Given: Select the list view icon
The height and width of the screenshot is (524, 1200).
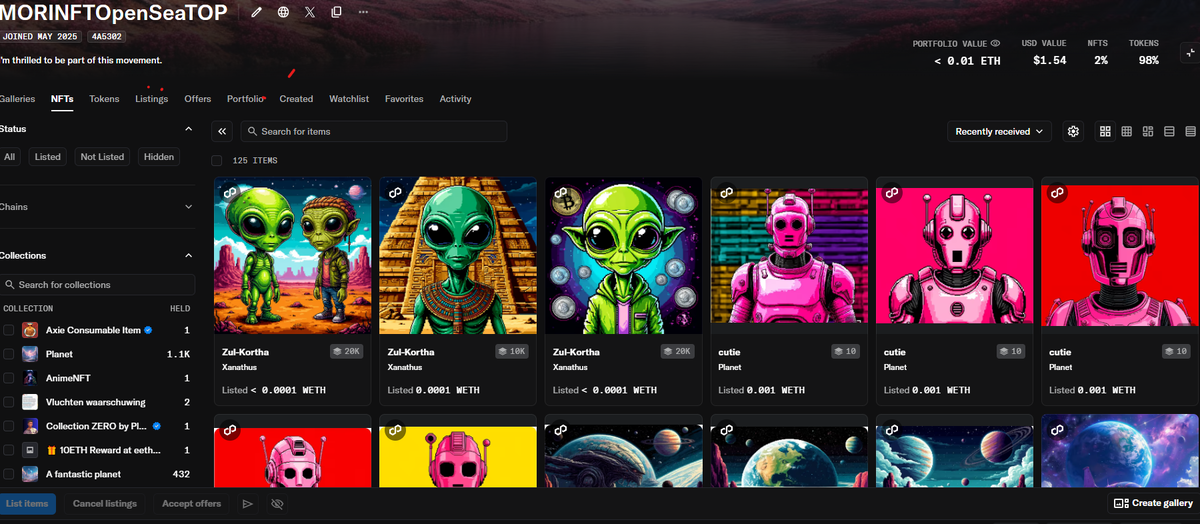Looking at the screenshot, I should pos(1169,131).
